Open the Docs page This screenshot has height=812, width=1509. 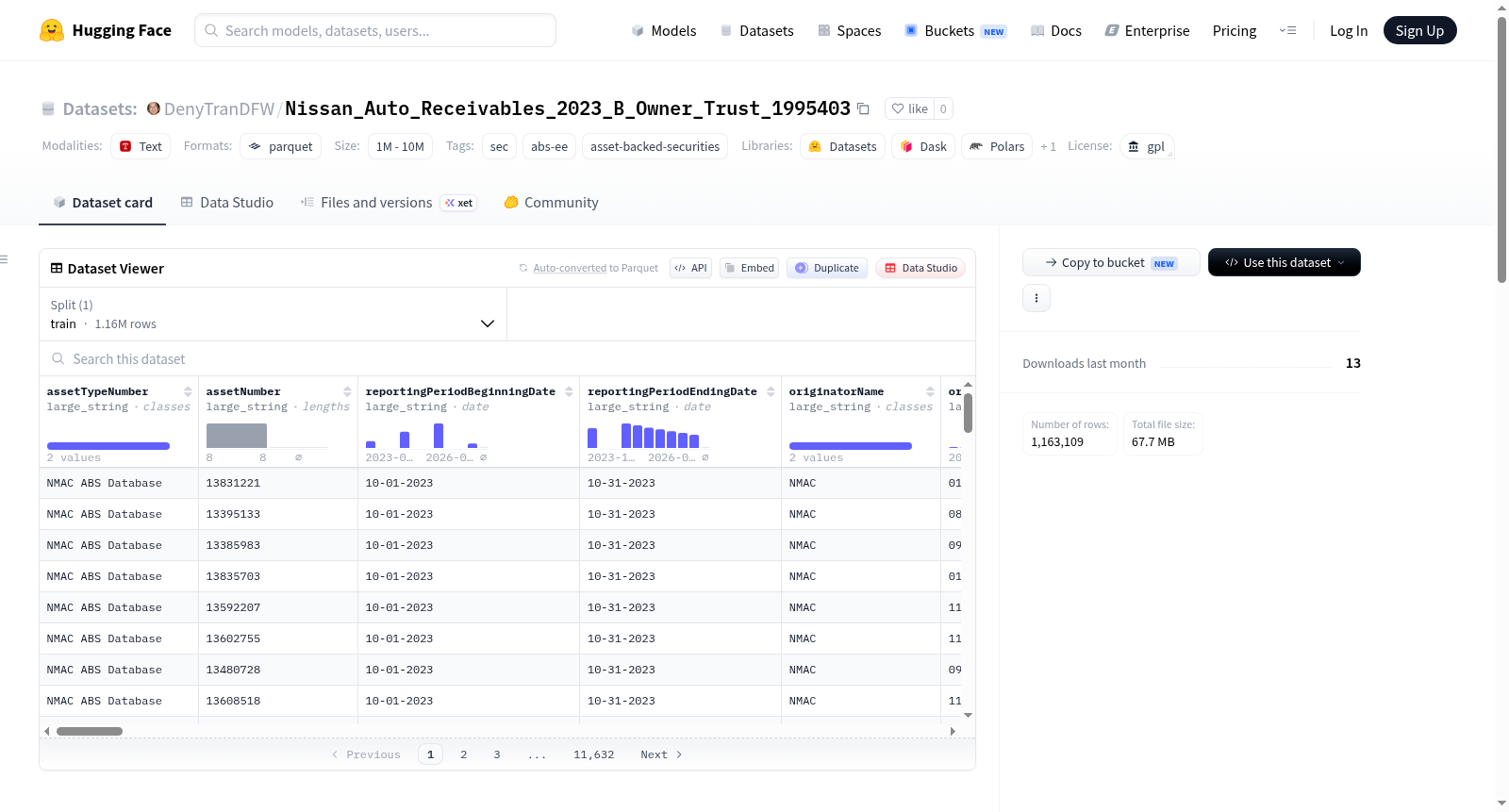tap(1055, 30)
